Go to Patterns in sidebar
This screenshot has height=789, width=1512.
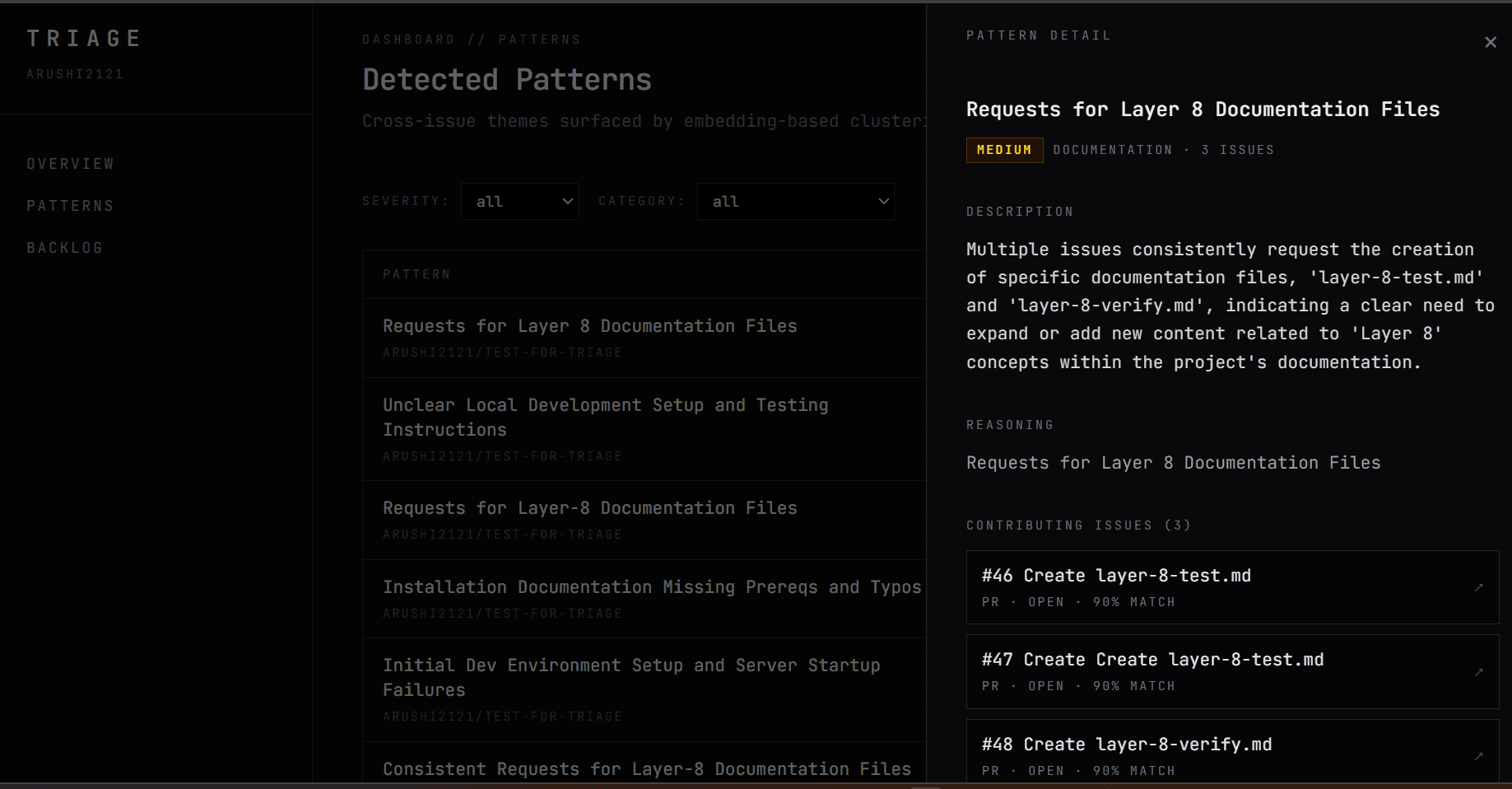pos(70,206)
